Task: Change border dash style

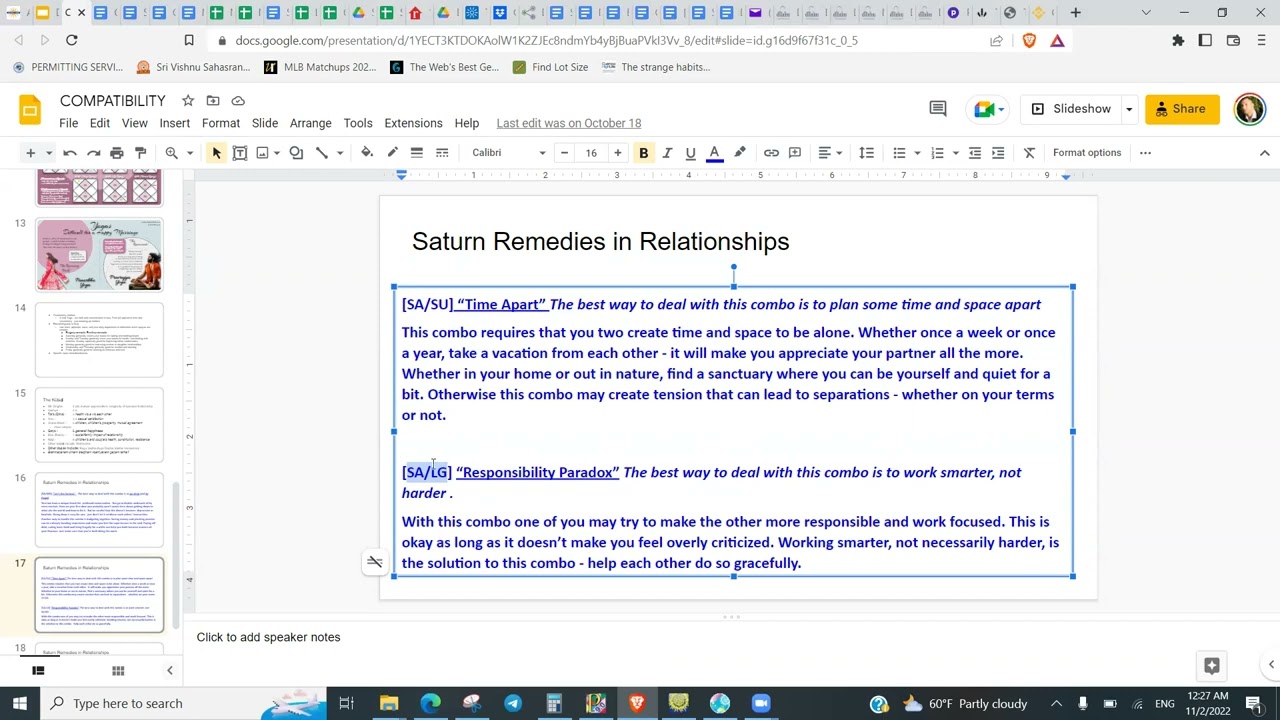Action: click(442, 153)
